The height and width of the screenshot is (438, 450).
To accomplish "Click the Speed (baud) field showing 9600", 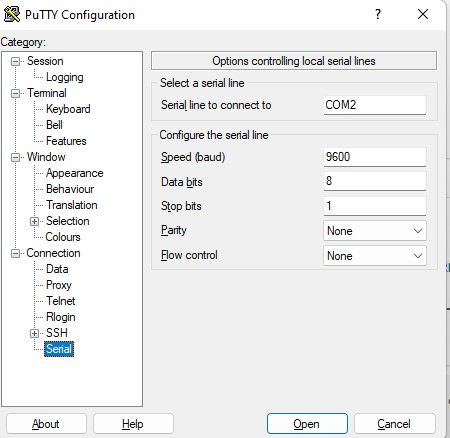I will click(x=375, y=157).
